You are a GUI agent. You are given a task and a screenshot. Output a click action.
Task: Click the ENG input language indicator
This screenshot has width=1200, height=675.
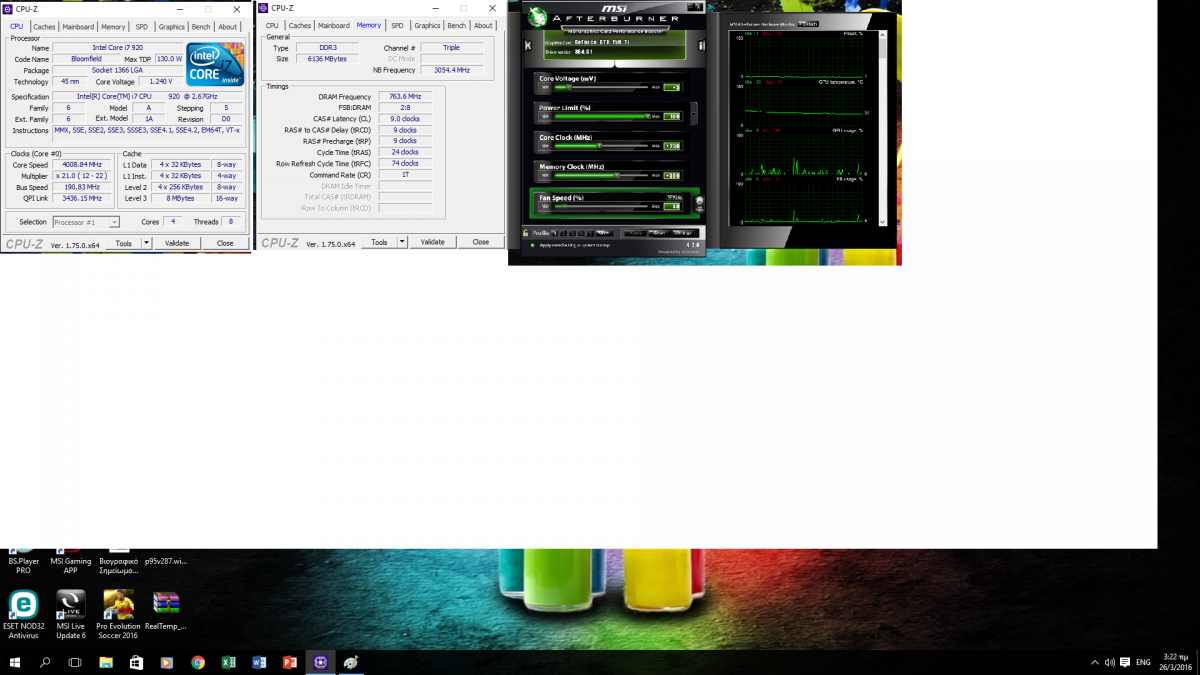coord(1143,662)
